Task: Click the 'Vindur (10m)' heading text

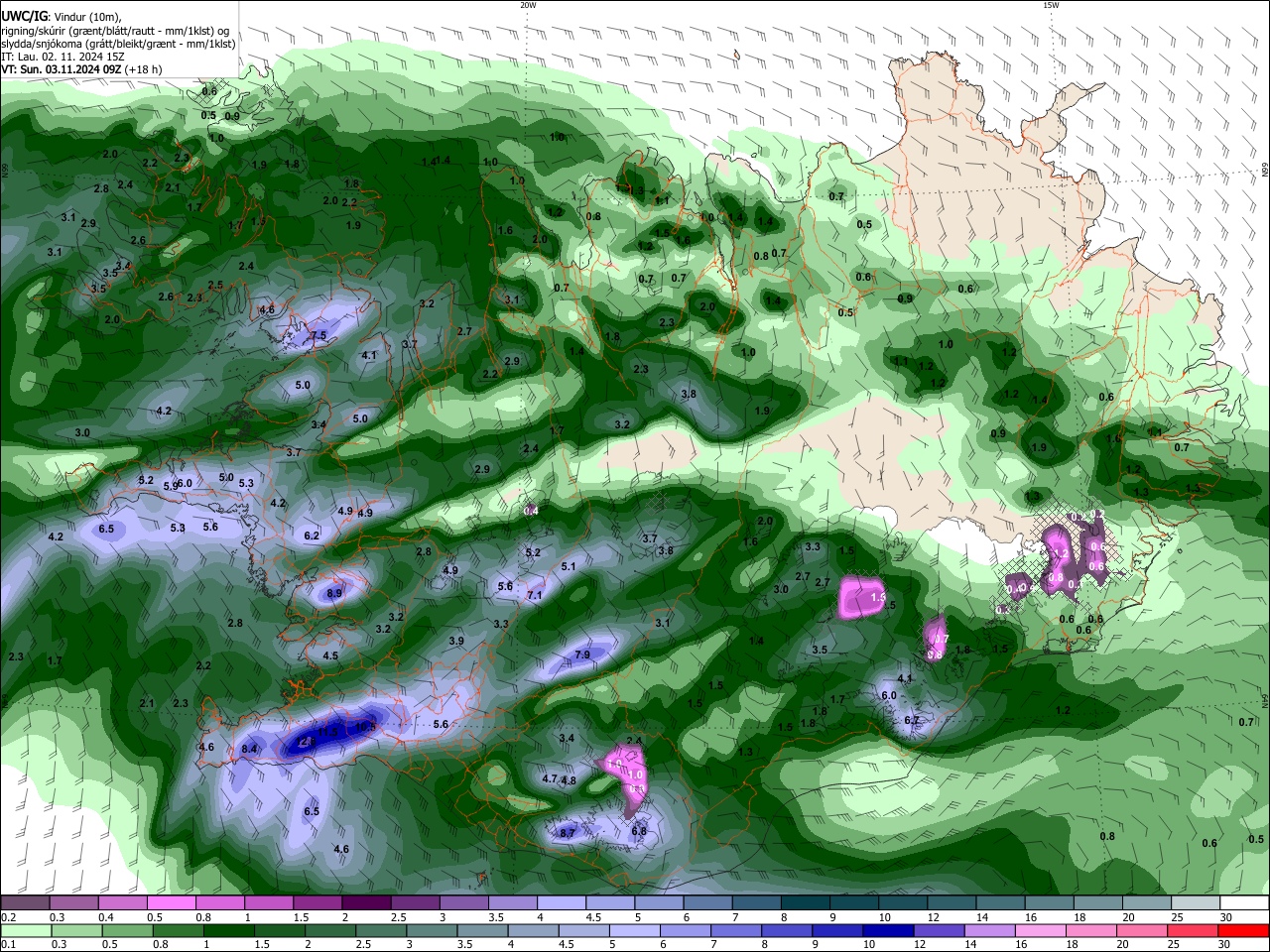Action: coord(88,16)
